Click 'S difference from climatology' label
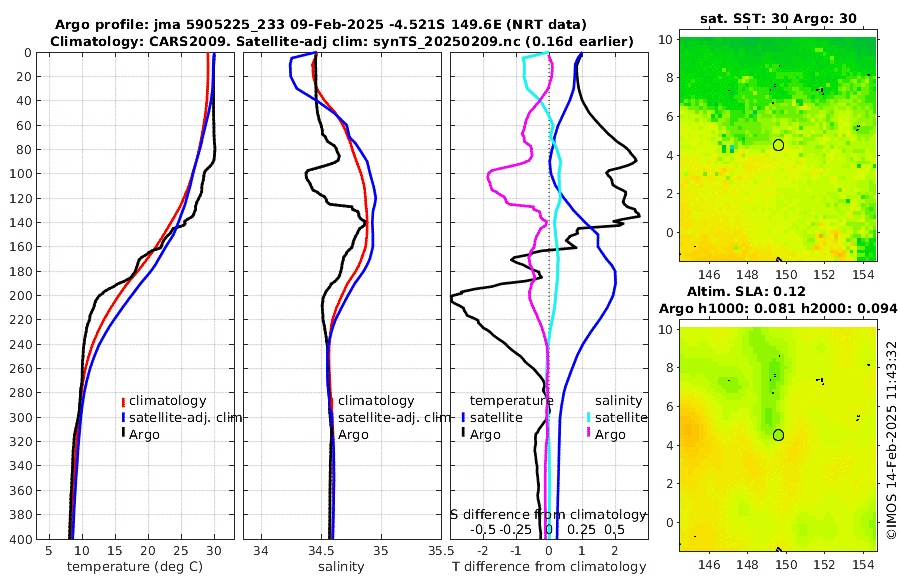 [x=548, y=515]
